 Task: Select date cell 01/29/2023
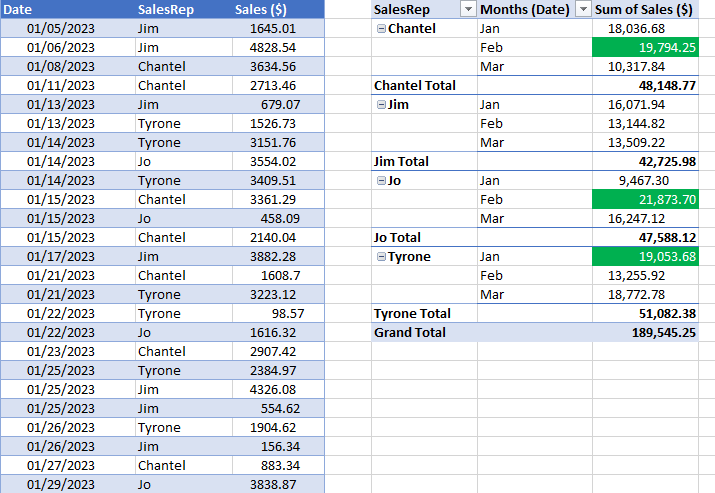coord(68,484)
